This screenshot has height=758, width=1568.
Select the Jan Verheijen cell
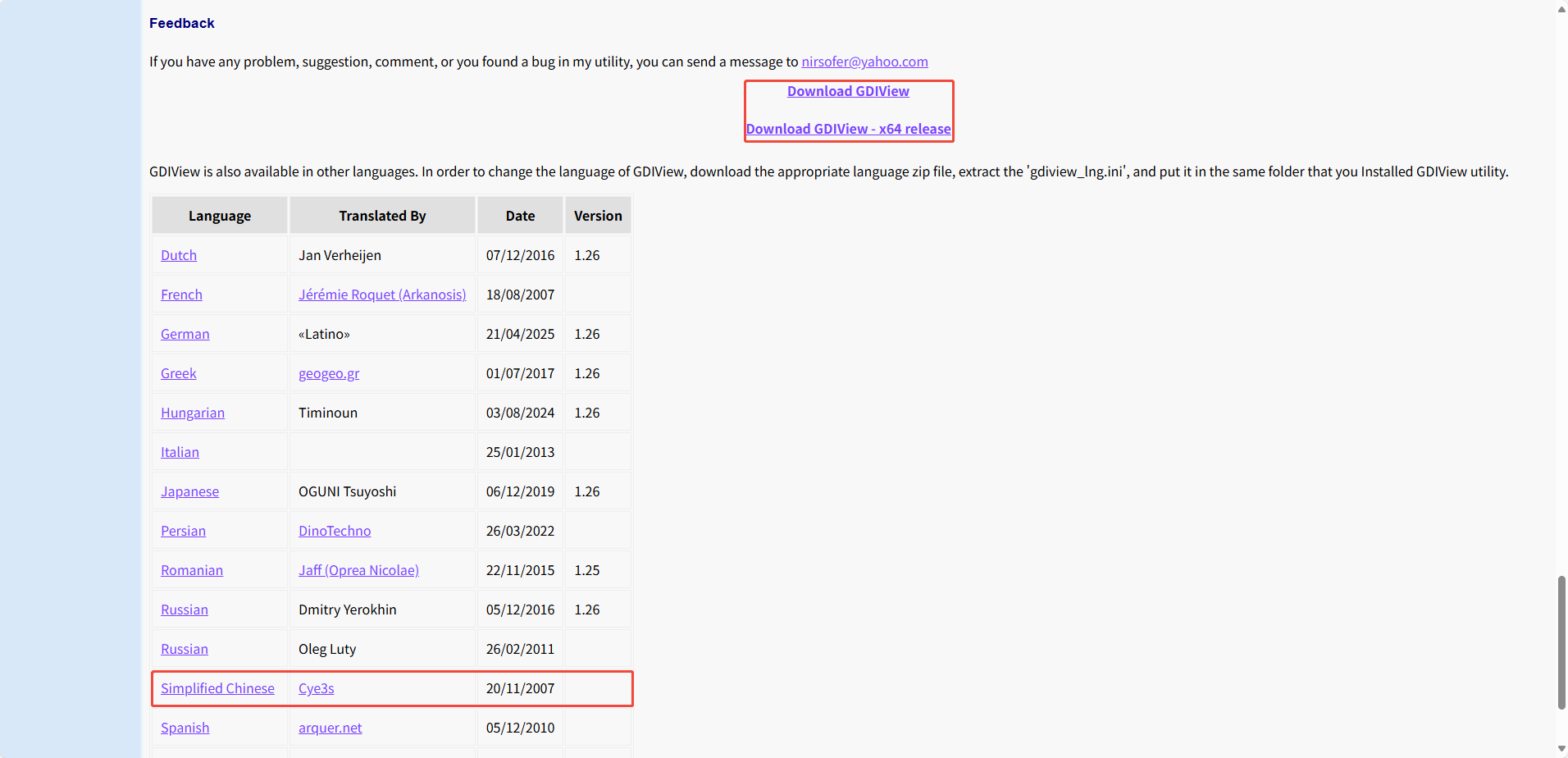(382, 255)
